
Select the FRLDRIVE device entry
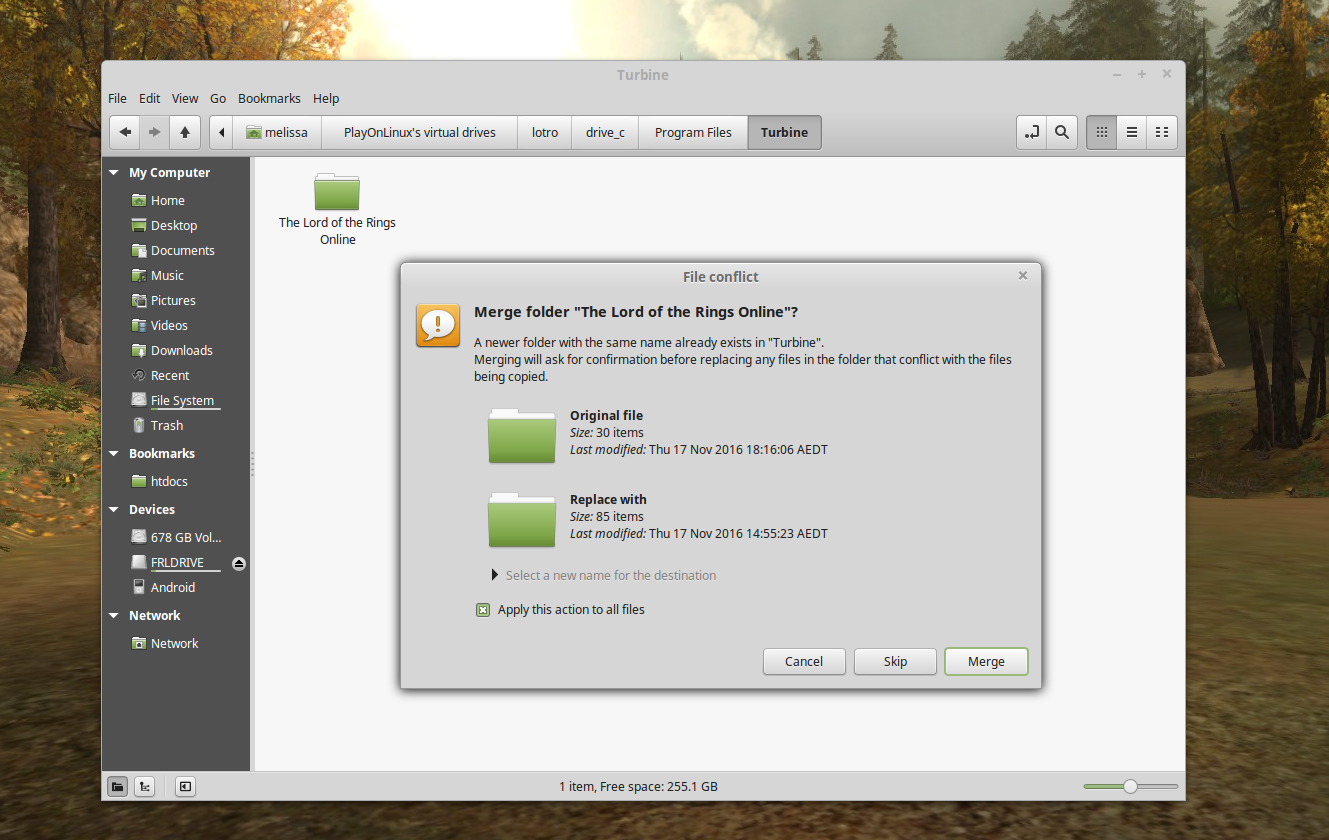[177, 562]
